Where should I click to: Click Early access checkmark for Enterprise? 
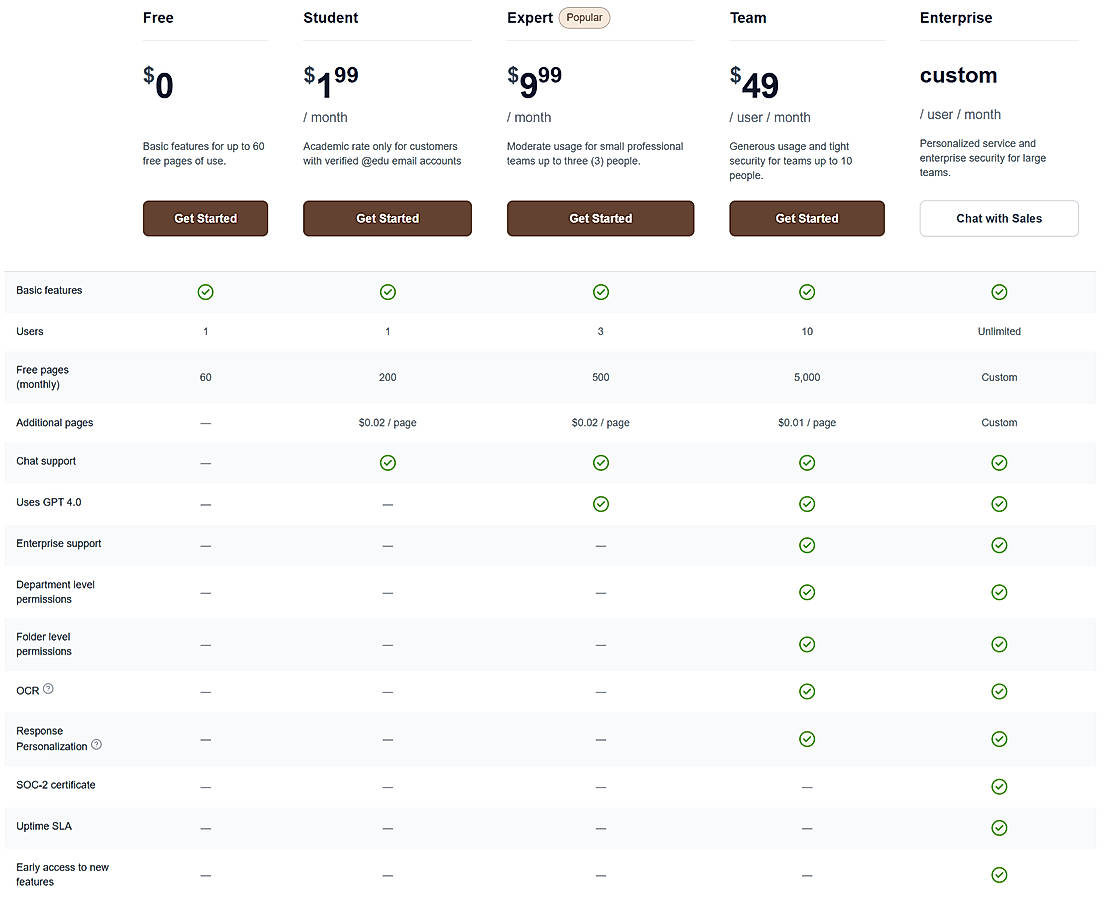999,875
